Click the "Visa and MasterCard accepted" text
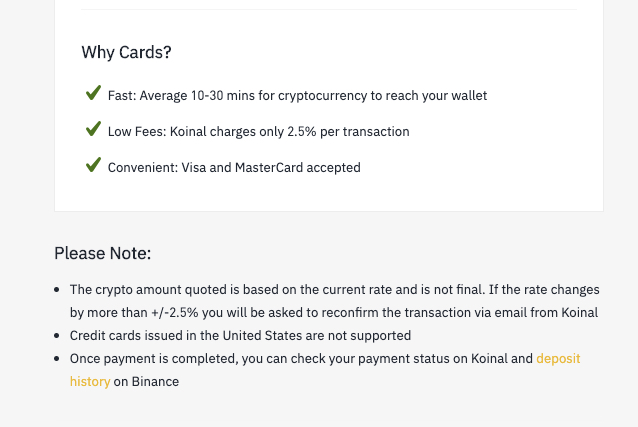Viewport: 638px width, 427px height. (270, 168)
